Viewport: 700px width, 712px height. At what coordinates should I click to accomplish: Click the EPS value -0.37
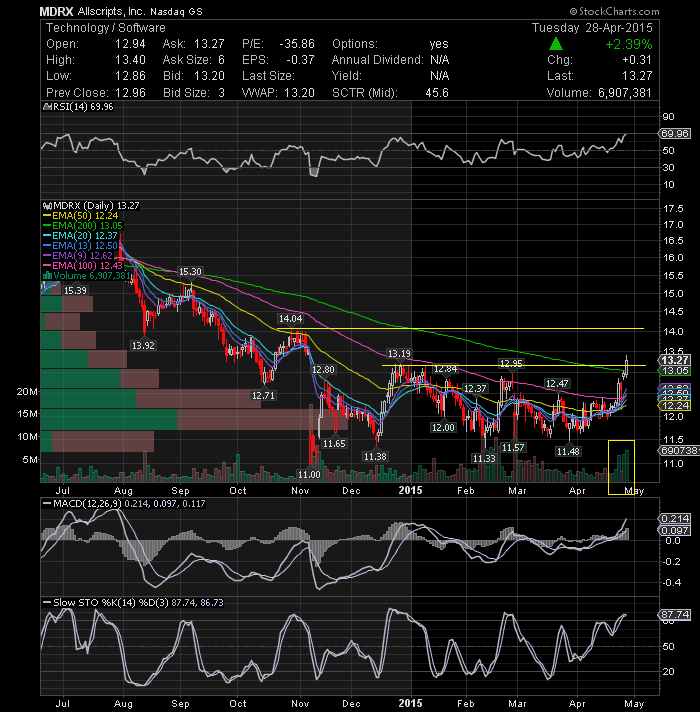(x=301, y=60)
